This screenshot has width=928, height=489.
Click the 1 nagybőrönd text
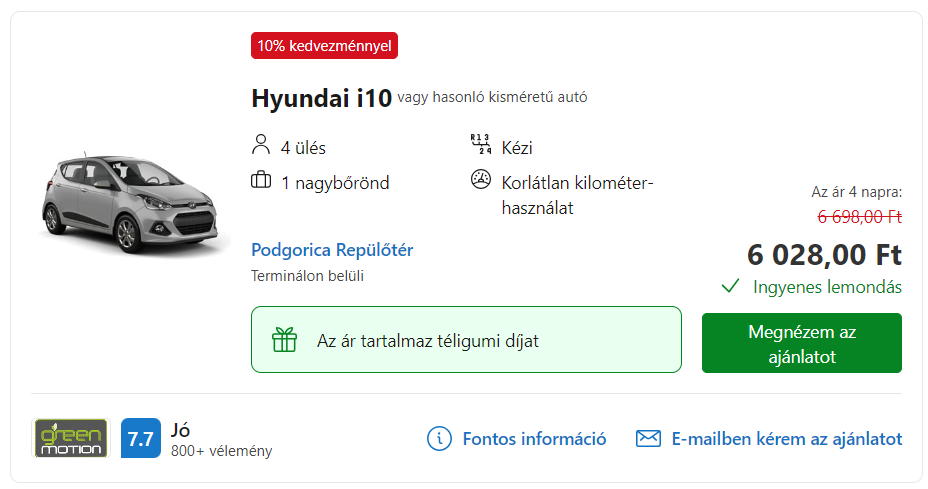[335, 183]
